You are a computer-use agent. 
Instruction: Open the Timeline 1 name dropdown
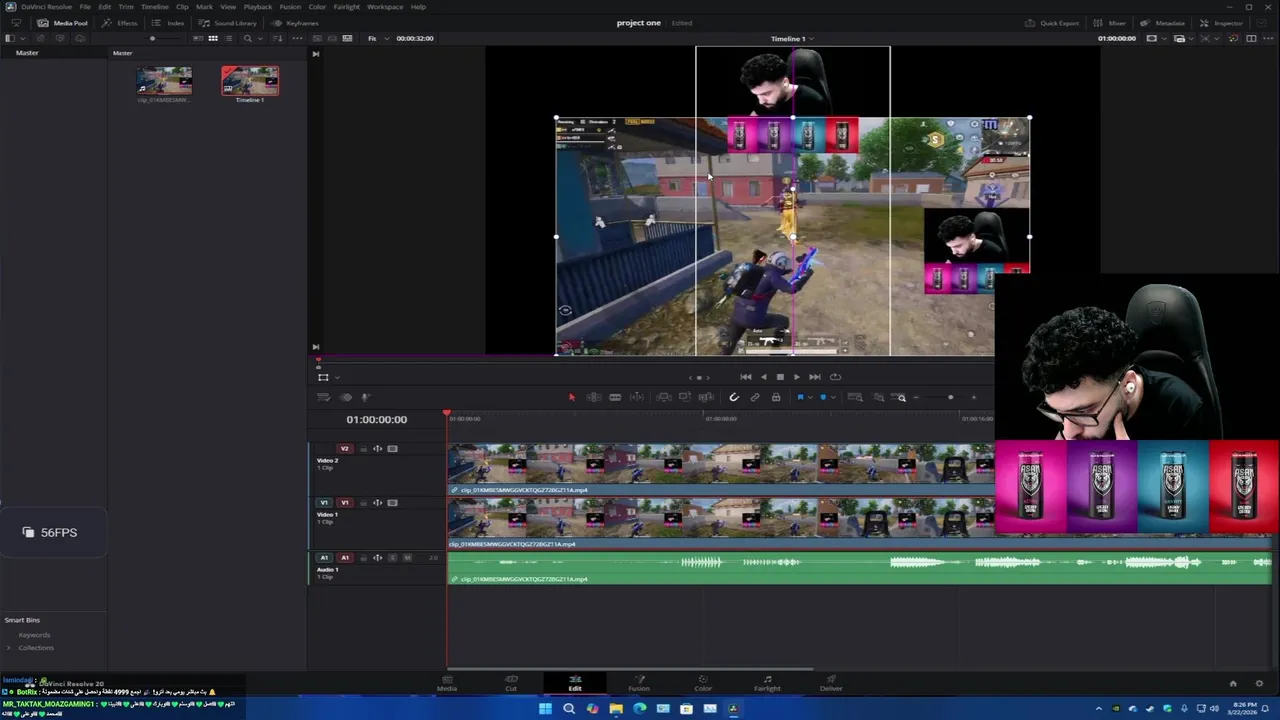pos(792,38)
